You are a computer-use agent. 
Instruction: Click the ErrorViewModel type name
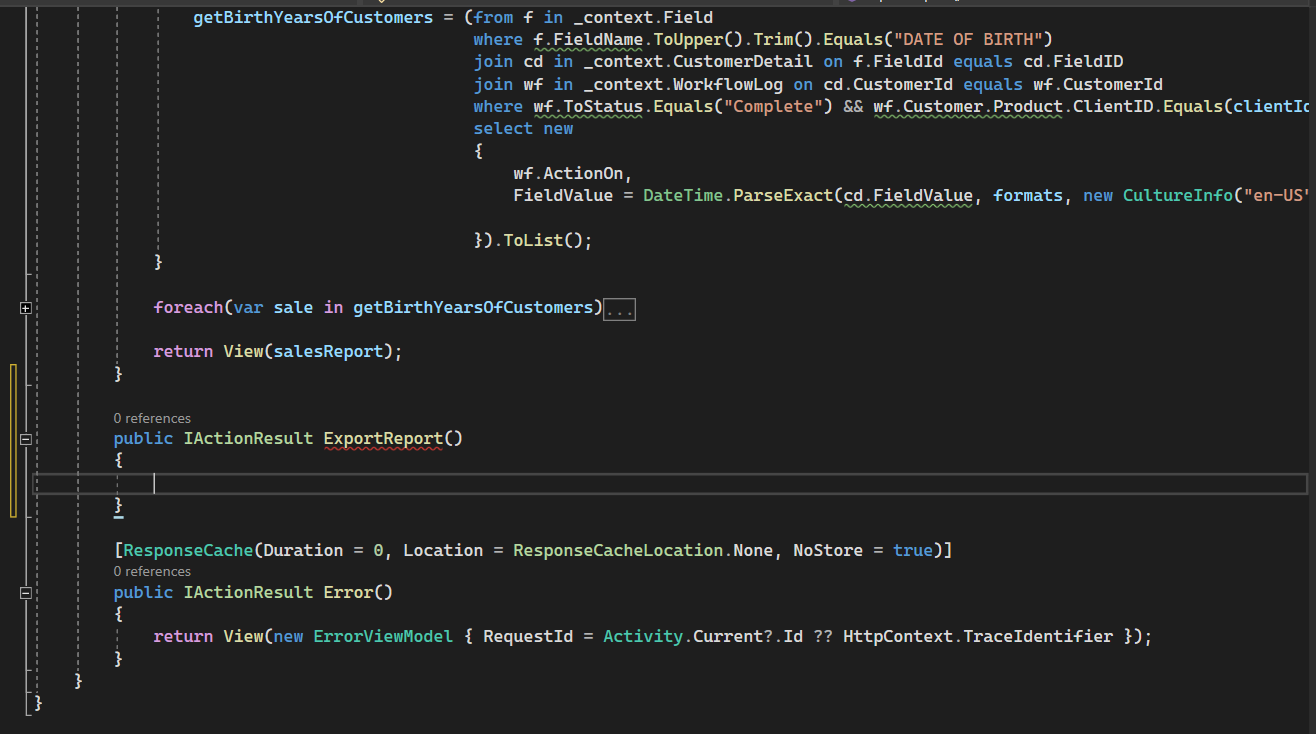coord(383,636)
